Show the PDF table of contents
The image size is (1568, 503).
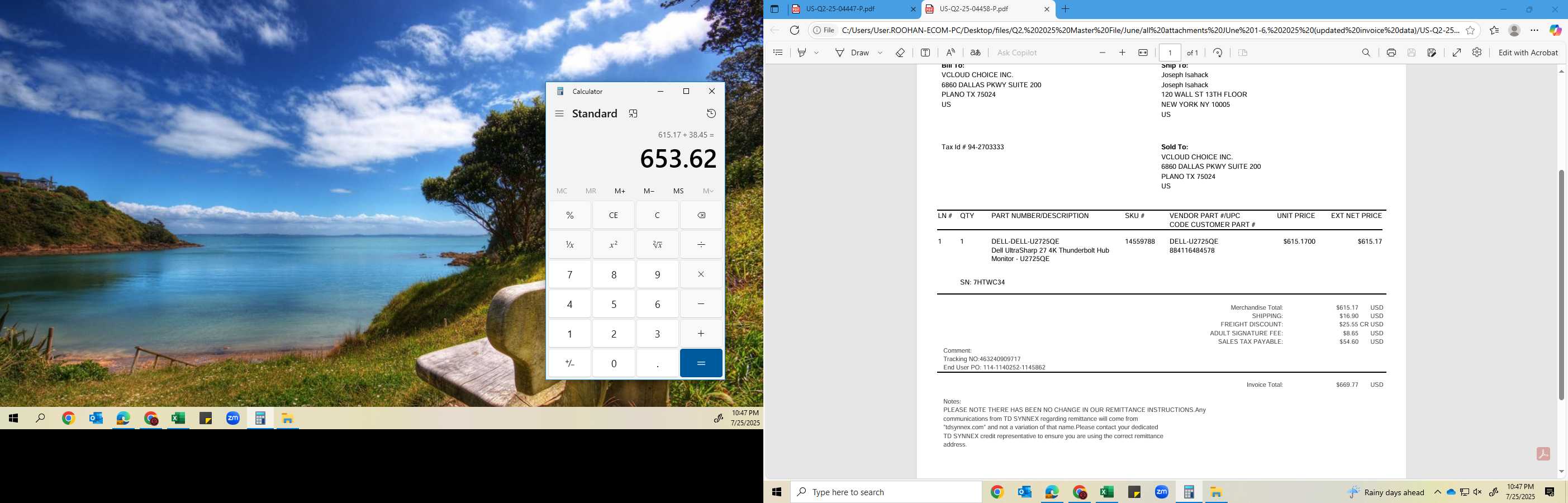778,53
